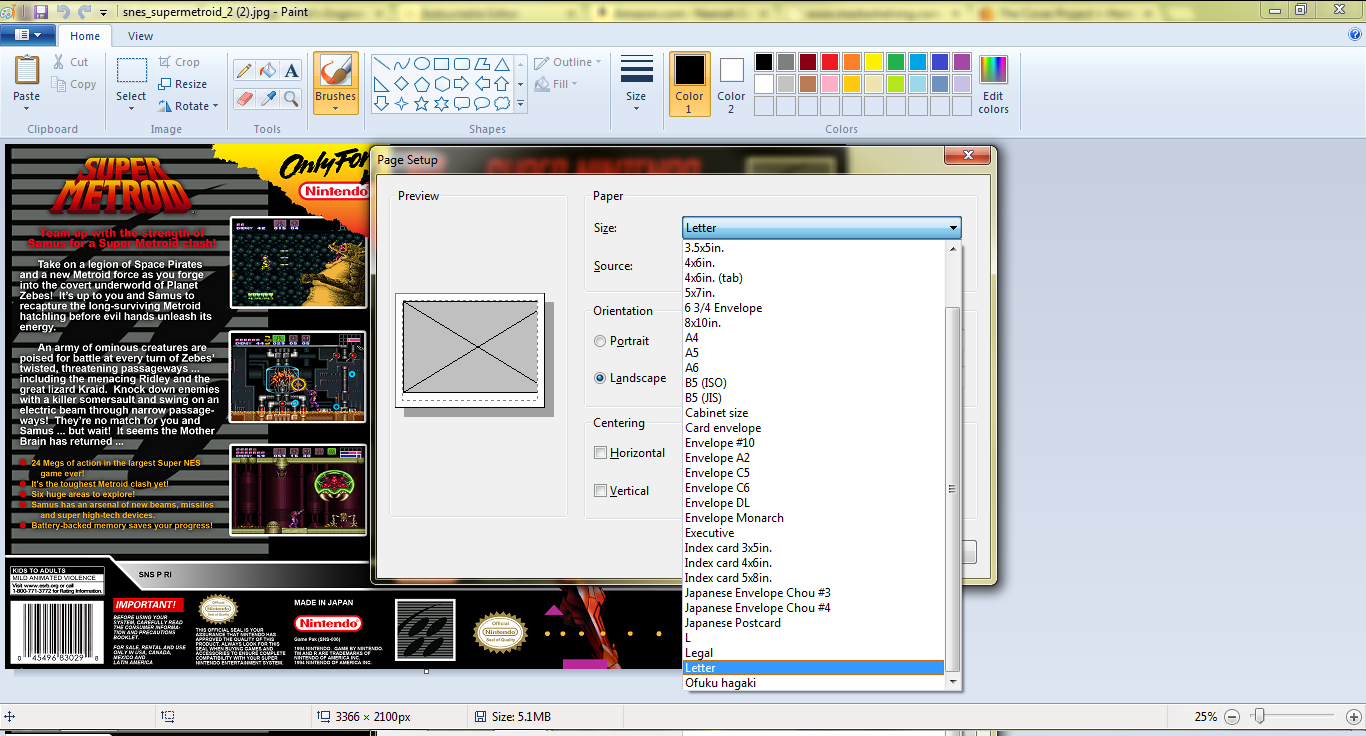The width and height of the screenshot is (1366, 736).
Task: Select the Color picker eyedropper tool
Action: click(267, 98)
